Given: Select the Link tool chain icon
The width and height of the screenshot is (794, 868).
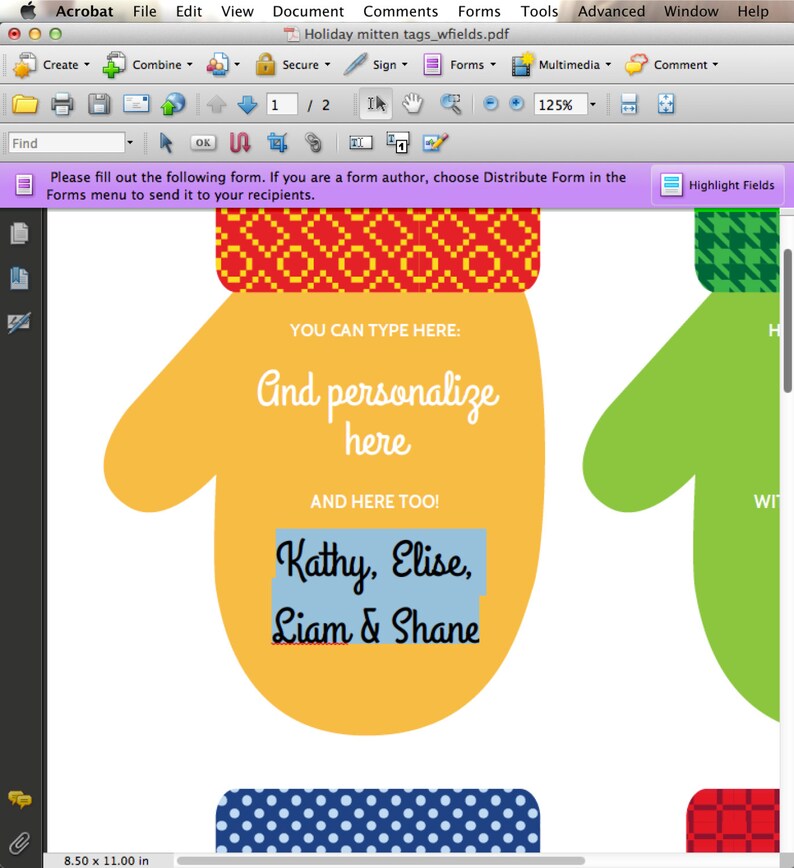Looking at the screenshot, I should tap(313, 143).
